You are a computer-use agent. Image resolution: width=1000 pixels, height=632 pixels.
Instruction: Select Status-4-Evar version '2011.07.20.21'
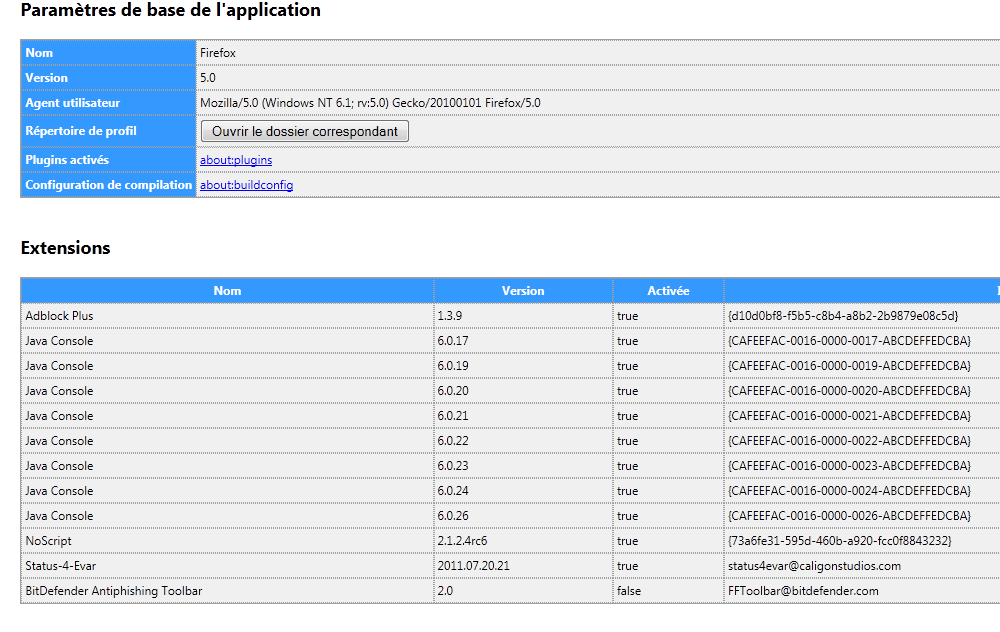[473, 566]
